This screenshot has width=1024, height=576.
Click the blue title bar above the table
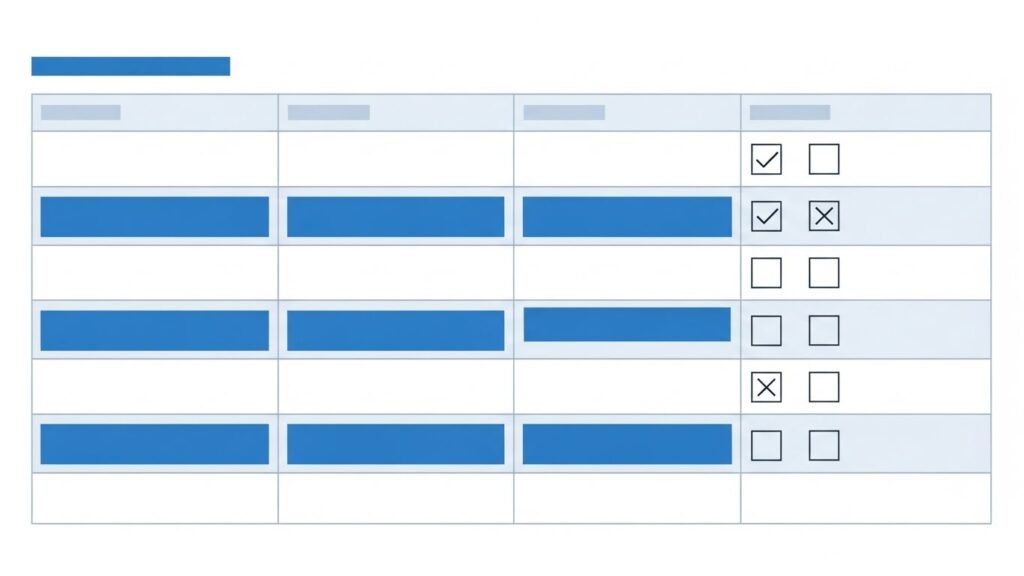coord(131,66)
